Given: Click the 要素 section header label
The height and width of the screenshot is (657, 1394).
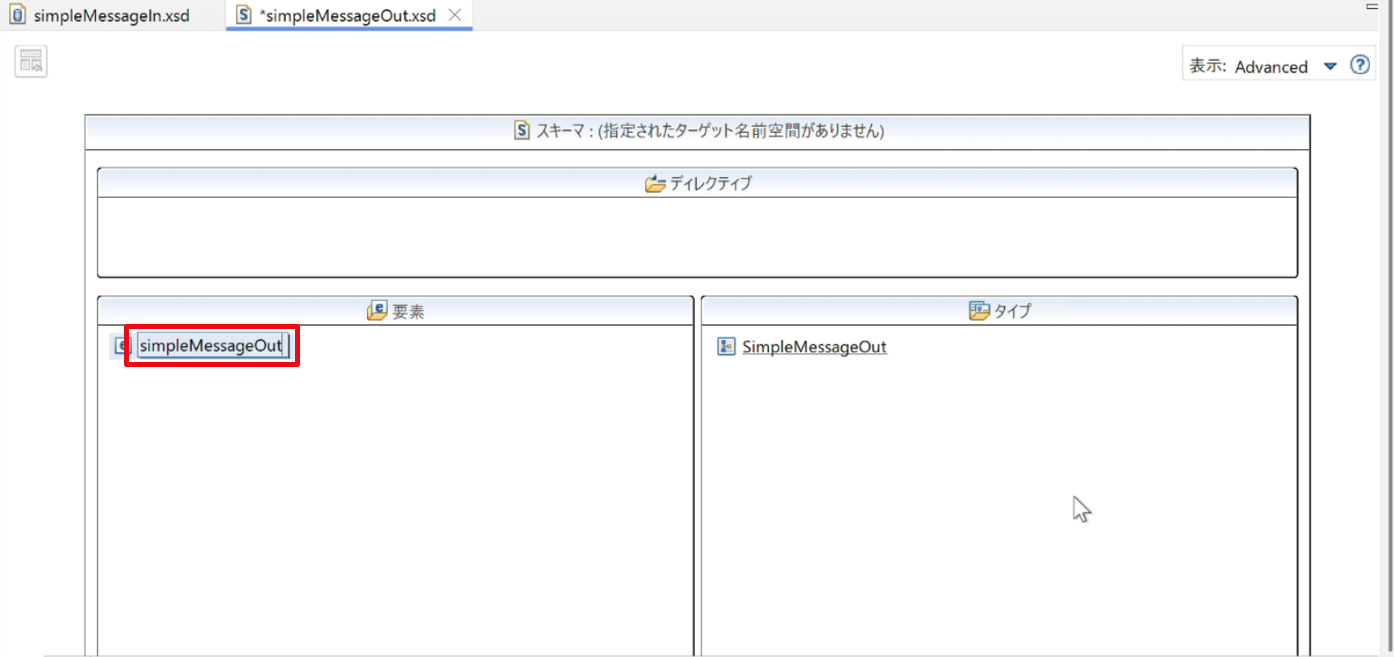Looking at the screenshot, I should (408, 311).
